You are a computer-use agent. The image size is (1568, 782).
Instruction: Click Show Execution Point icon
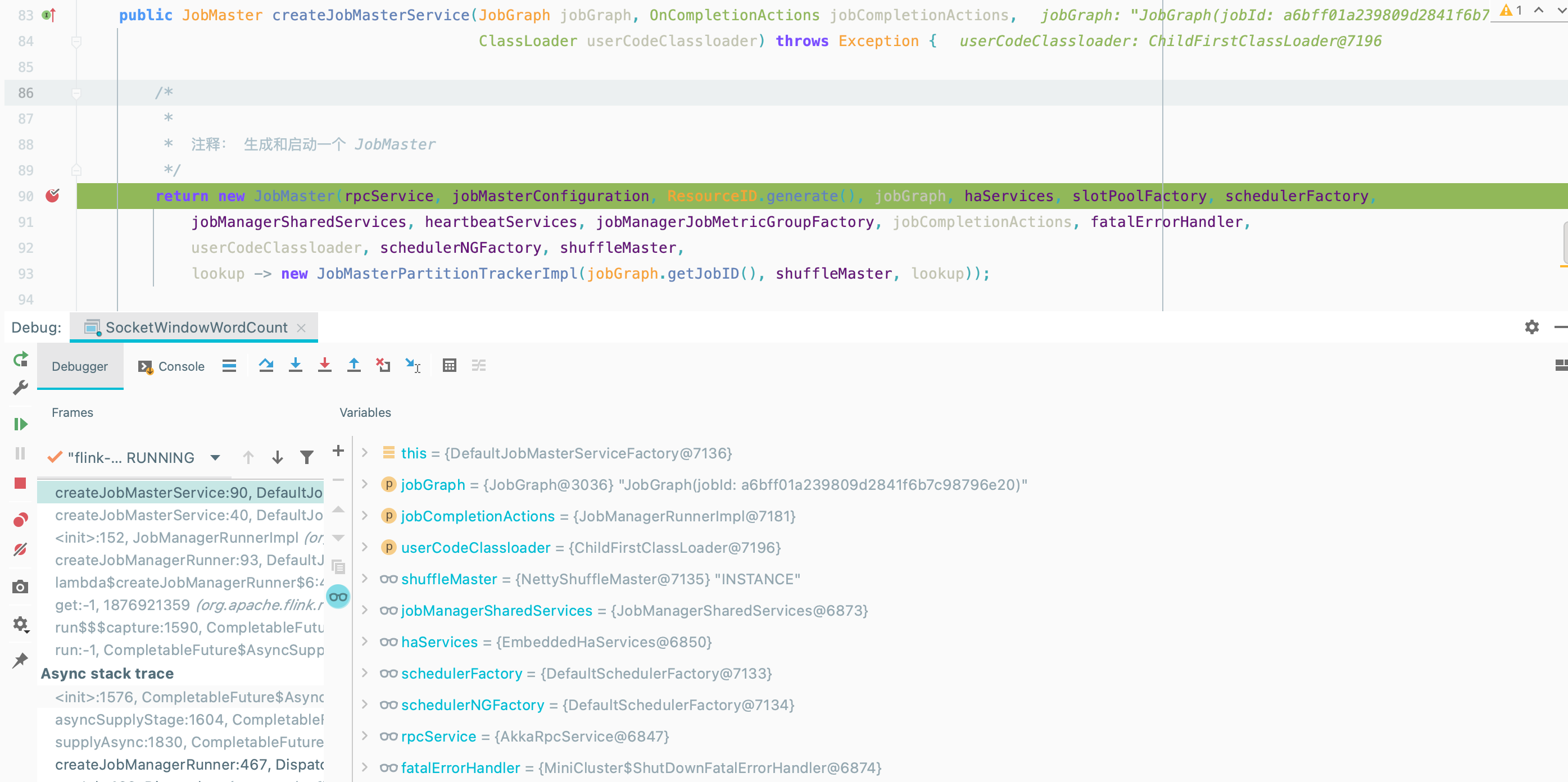(229, 366)
